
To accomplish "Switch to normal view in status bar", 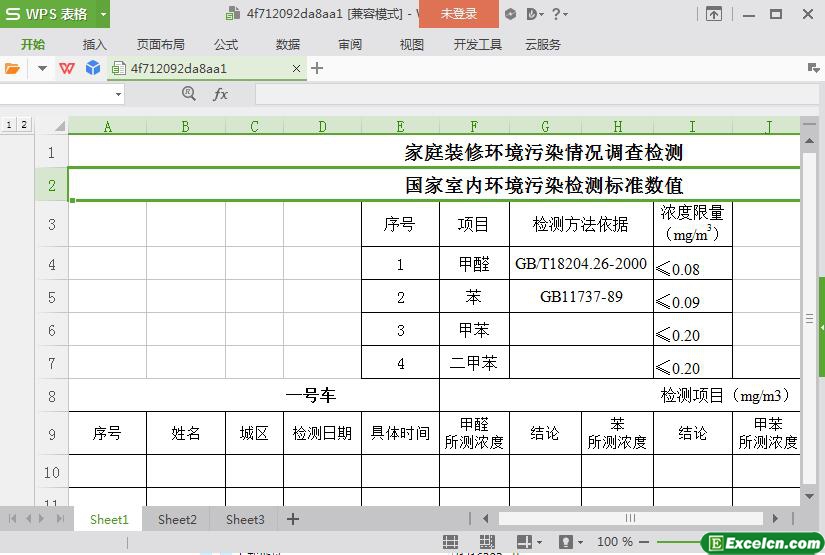I will (x=451, y=542).
